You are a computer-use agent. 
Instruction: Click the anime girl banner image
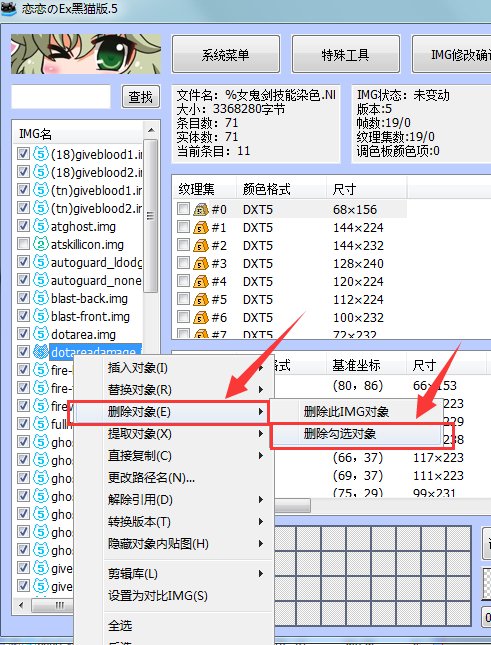point(86,54)
